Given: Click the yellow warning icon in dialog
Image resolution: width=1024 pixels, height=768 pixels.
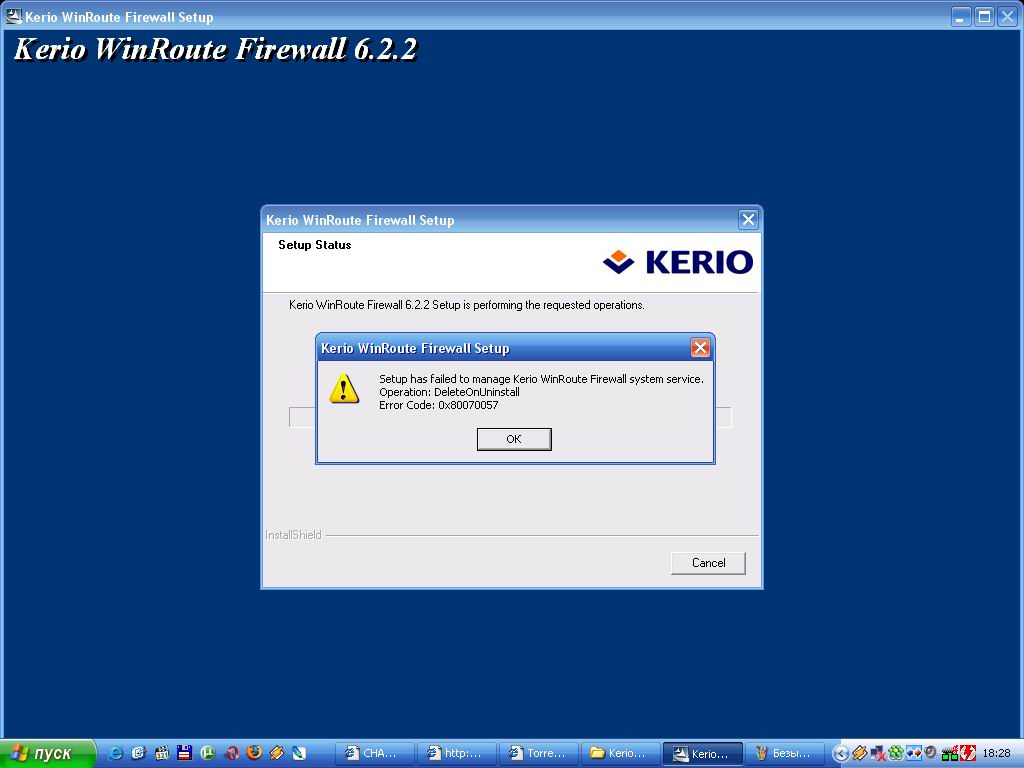Looking at the screenshot, I should pos(344,388).
